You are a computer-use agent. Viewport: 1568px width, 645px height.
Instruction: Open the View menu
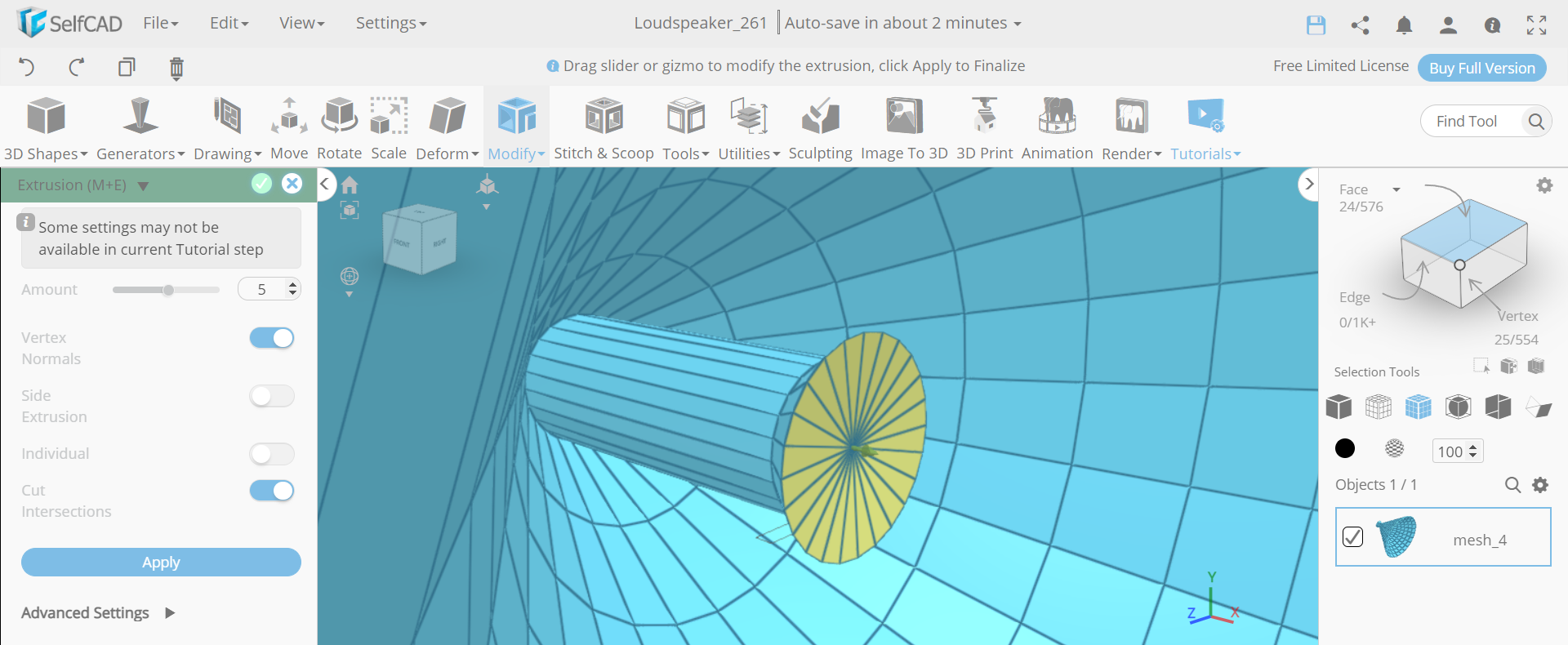pyautogui.click(x=302, y=23)
